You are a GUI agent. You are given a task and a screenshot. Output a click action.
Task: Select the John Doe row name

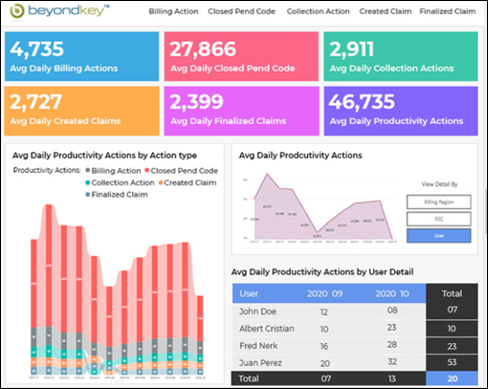[x=258, y=312]
